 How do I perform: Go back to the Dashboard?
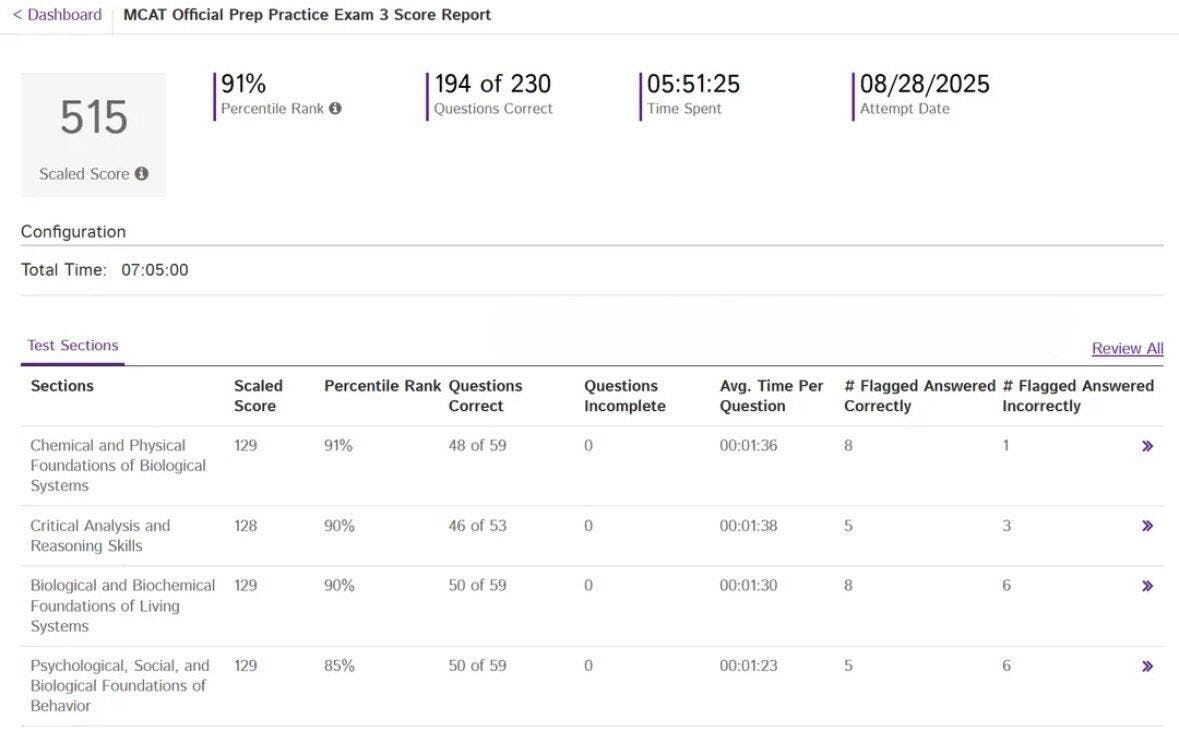point(57,15)
